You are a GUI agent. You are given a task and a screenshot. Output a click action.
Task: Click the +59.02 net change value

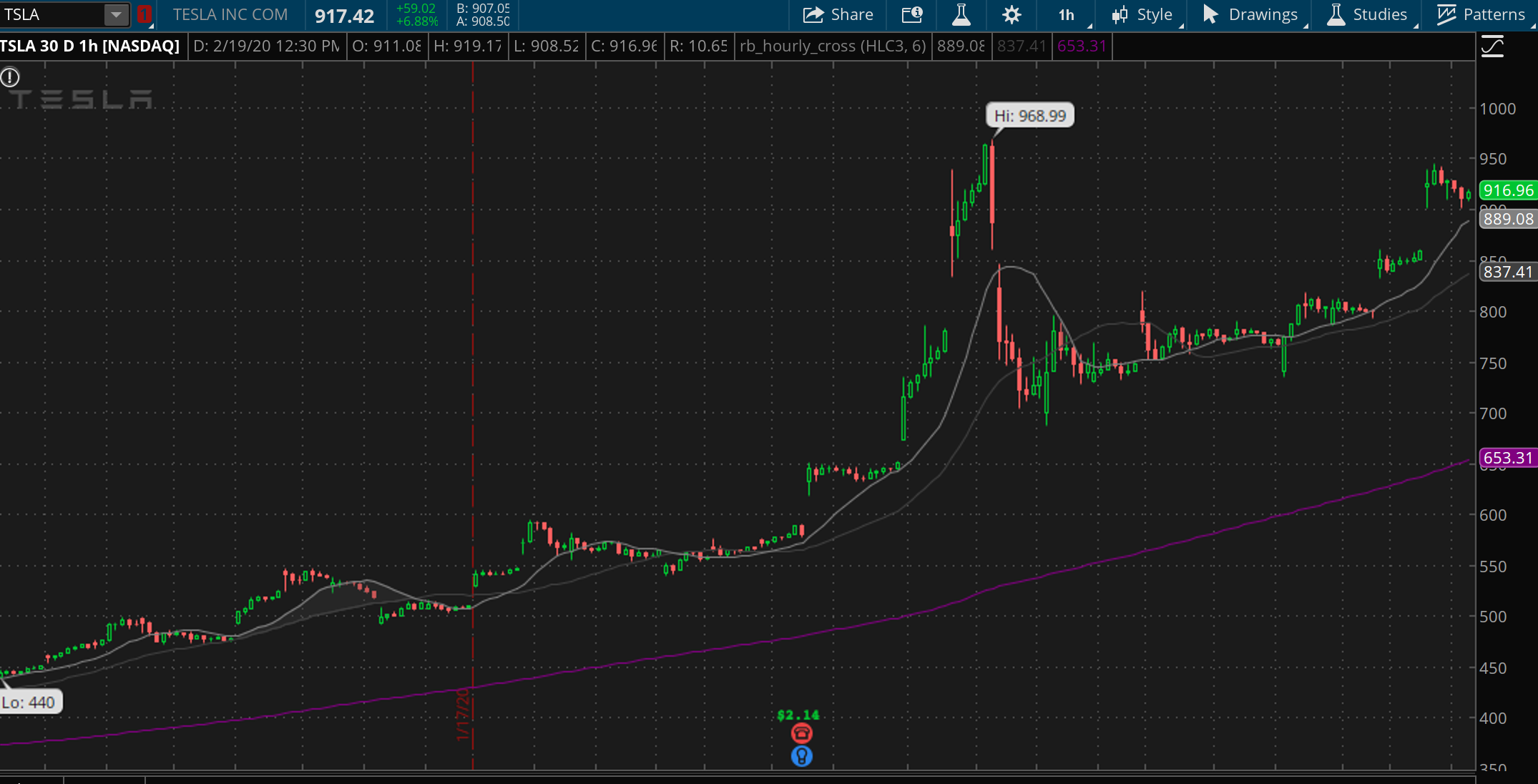coord(416,9)
